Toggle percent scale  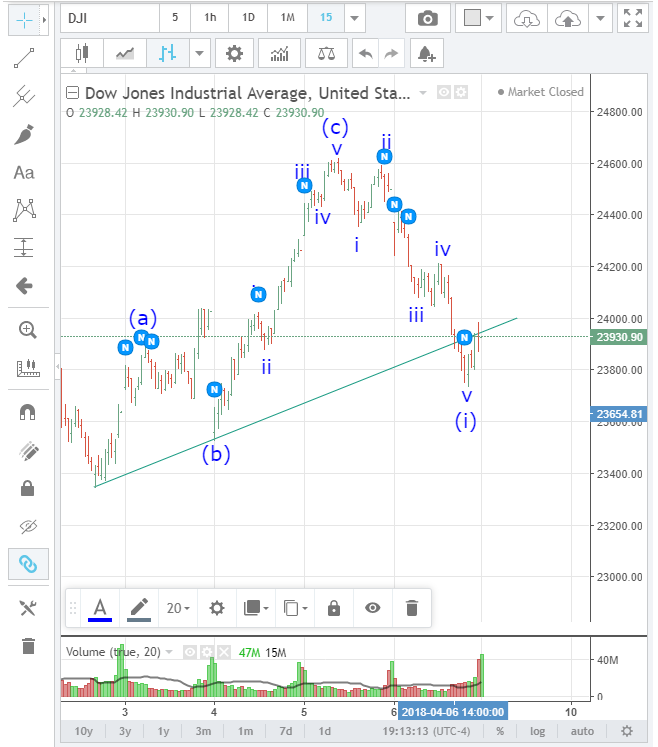(500, 731)
